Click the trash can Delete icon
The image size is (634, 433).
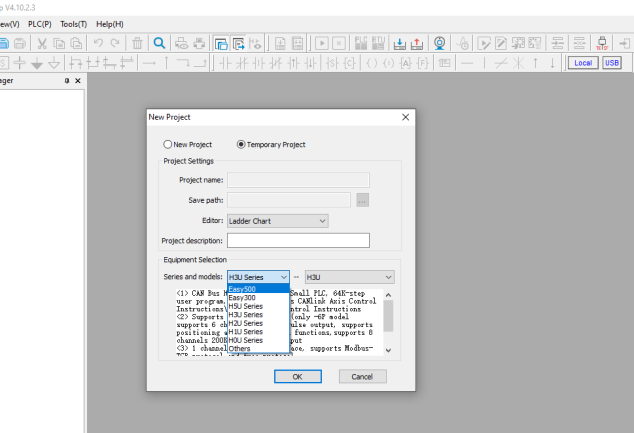tap(137, 43)
